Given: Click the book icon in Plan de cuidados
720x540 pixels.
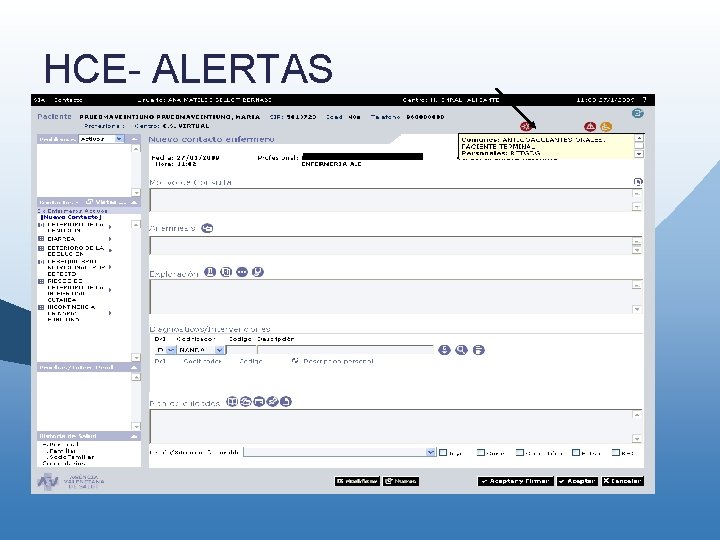Looking at the screenshot, I should click(232, 402).
